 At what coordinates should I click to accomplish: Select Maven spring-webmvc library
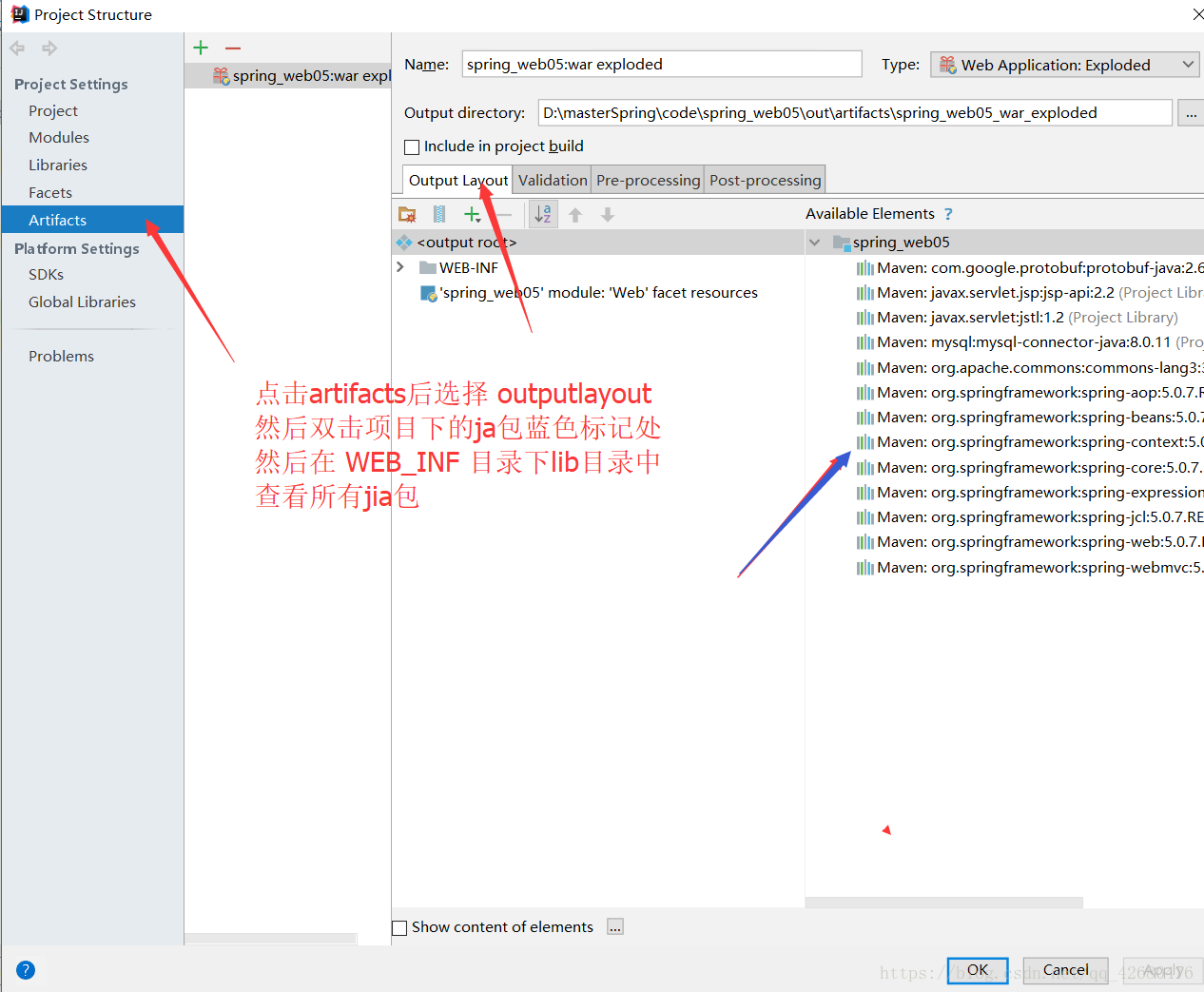[x=1029, y=568]
